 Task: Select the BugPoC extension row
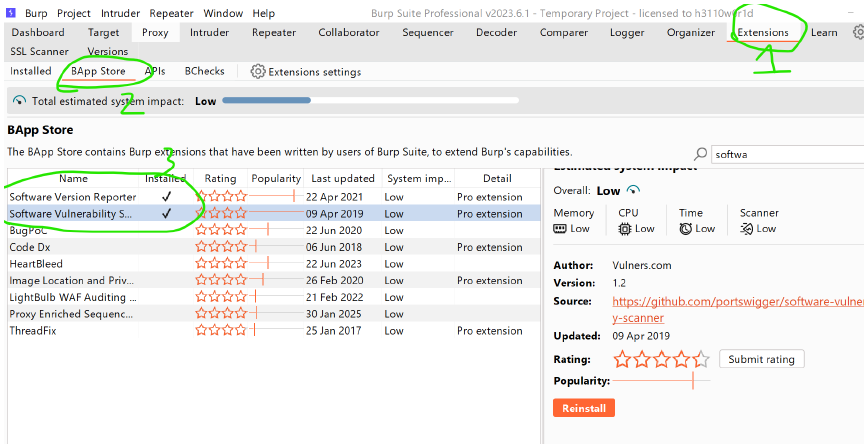[274, 230]
